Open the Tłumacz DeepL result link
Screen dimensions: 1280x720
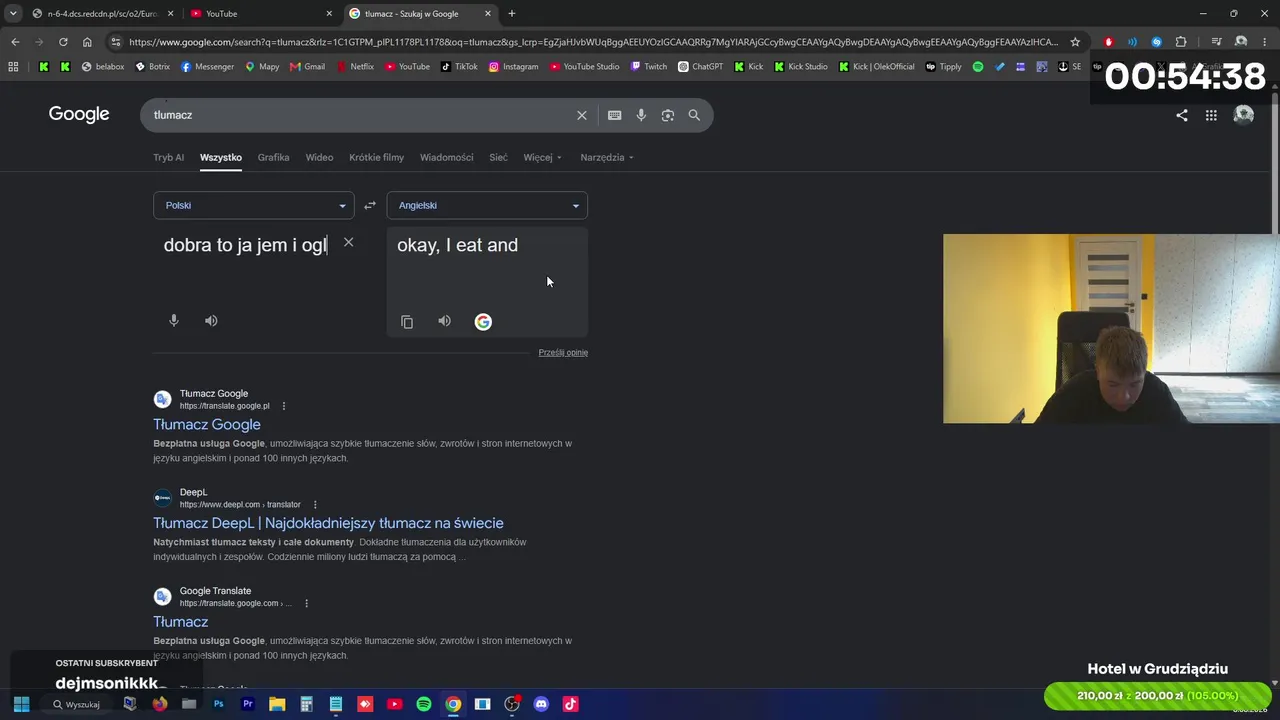pyautogui.click(x=328, y=523)
